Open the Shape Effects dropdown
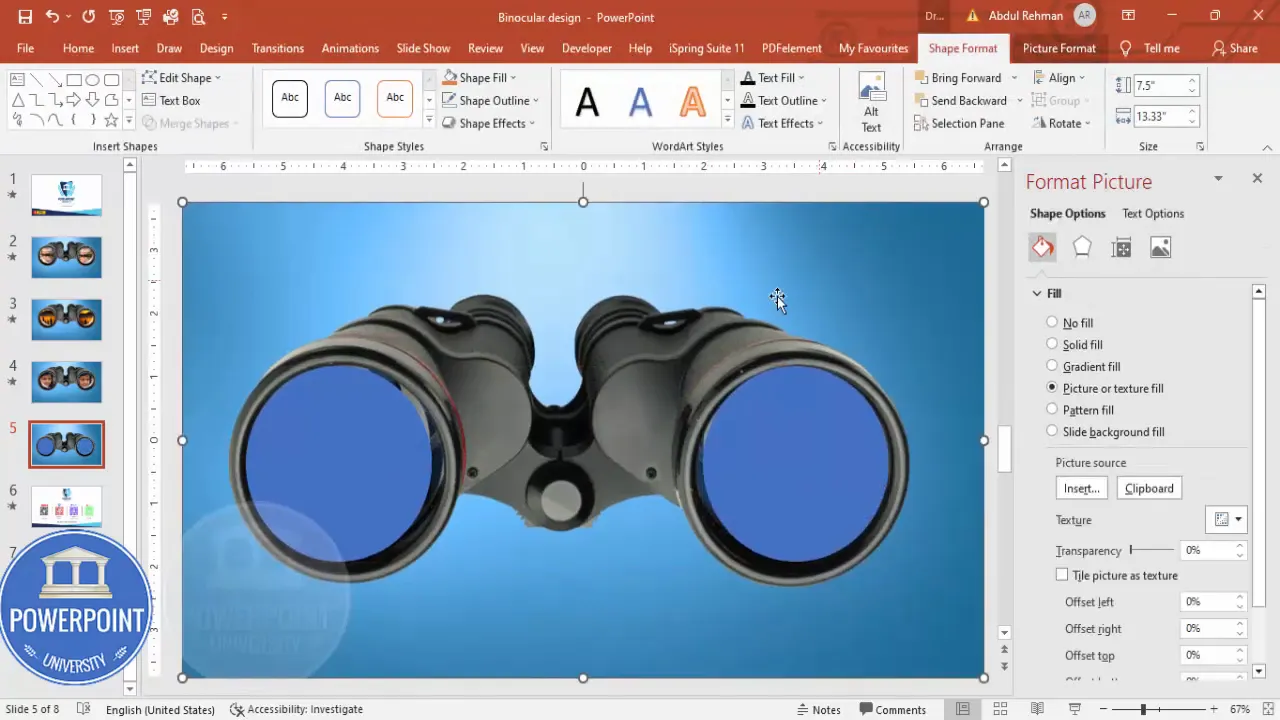 (x=488, y=123)
